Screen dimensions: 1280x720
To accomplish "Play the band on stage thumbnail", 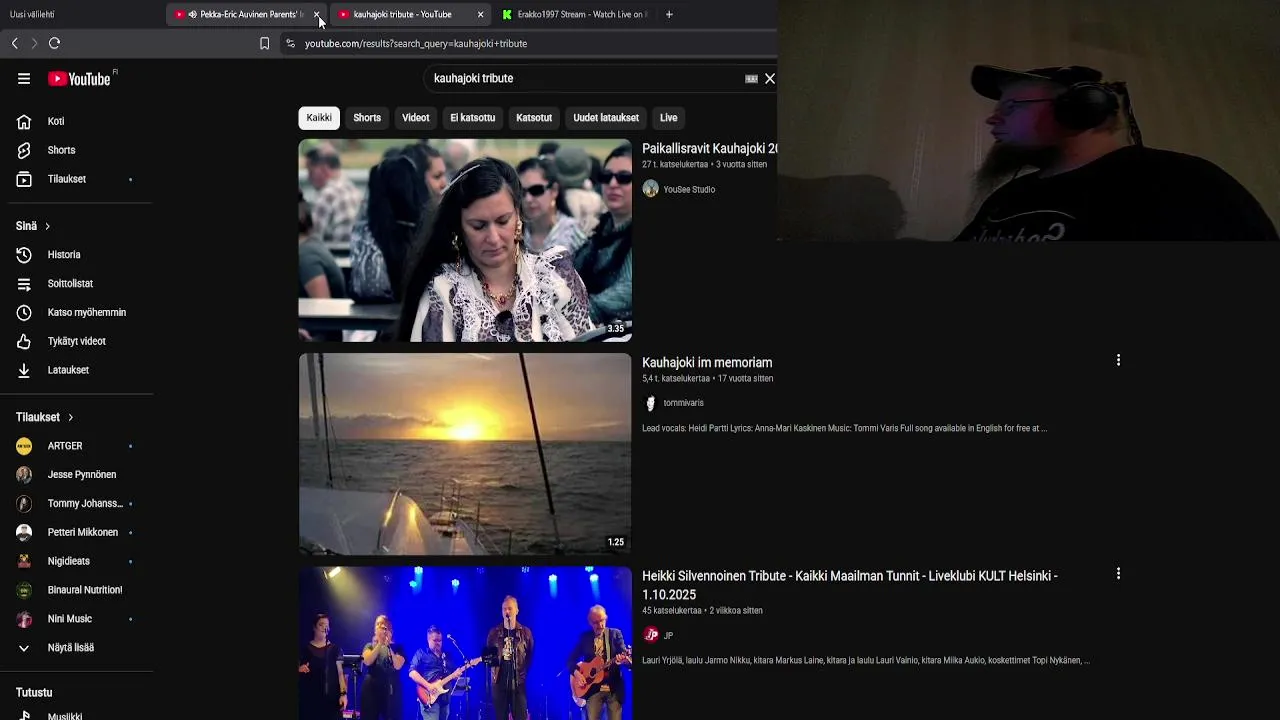I will (465, 643).
